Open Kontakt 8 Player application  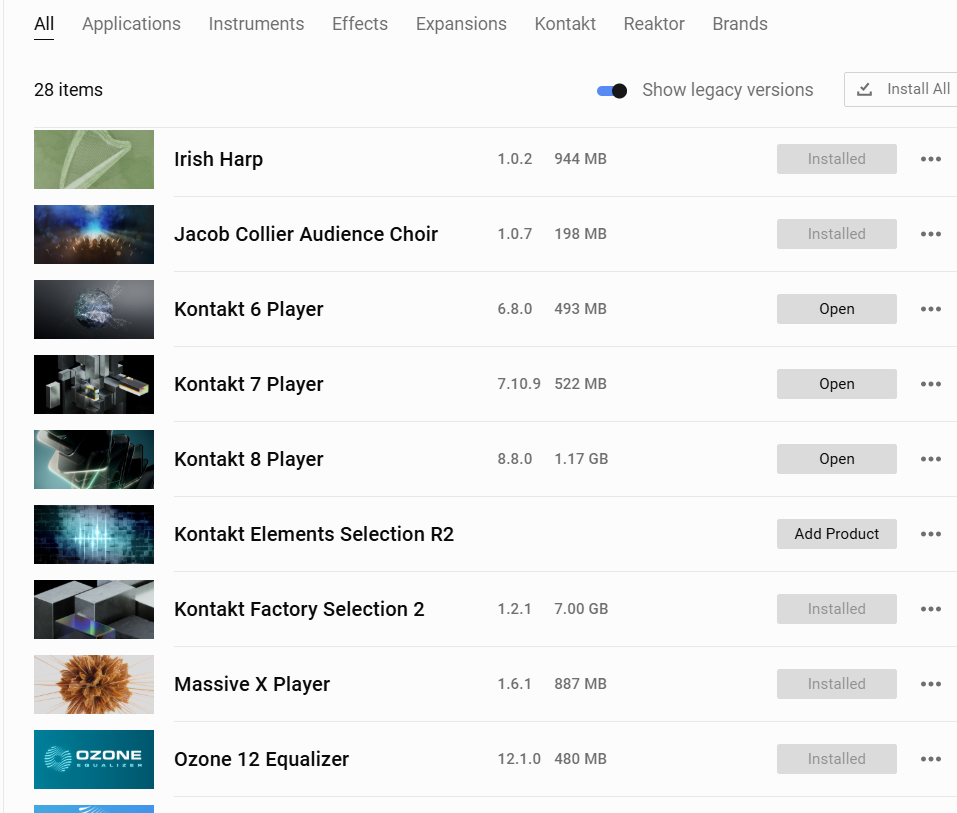tap(837, 459)
